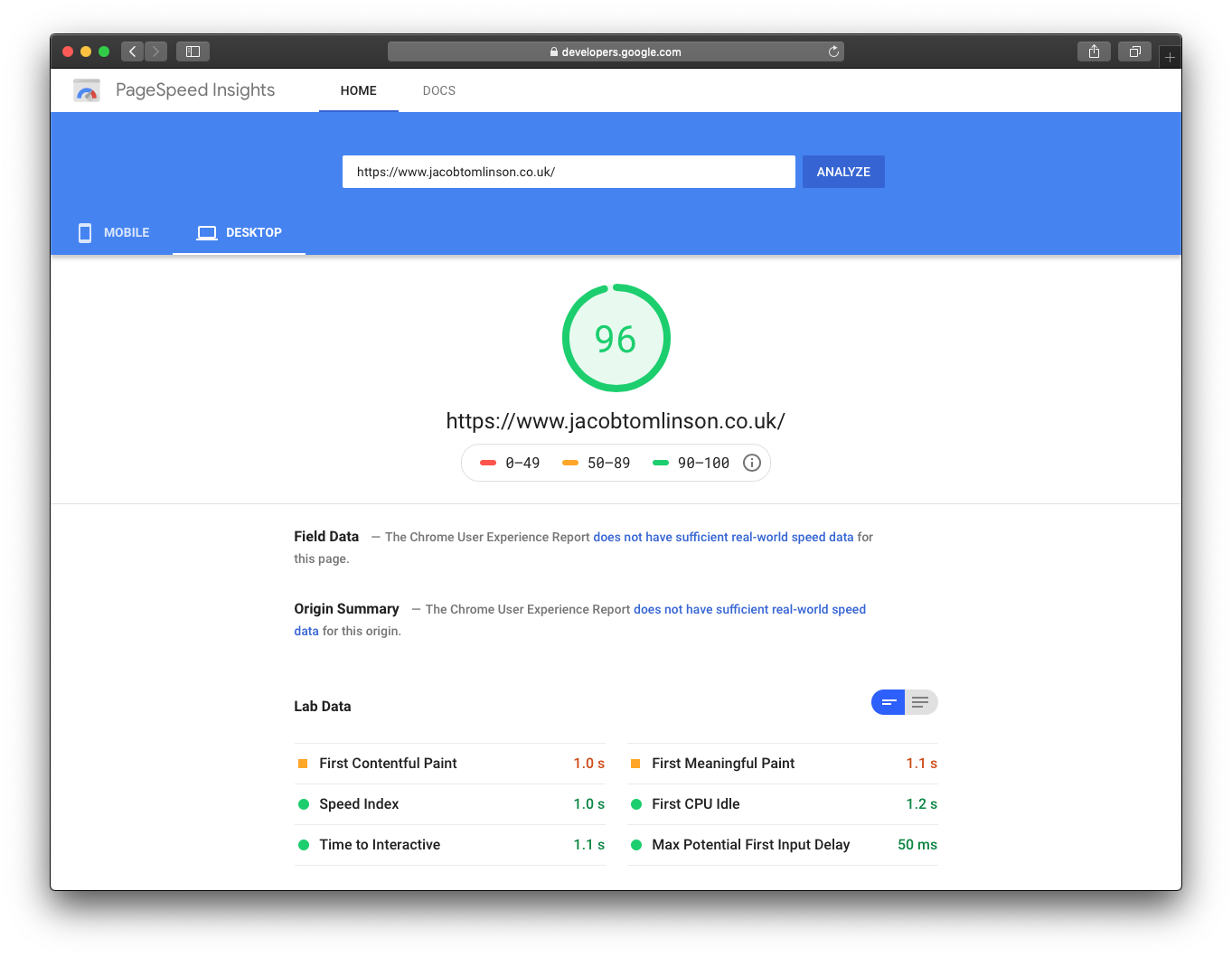Open the Origin Summary insufficient data link
The height and width of the screenshot is (957, 1232).
749,609
